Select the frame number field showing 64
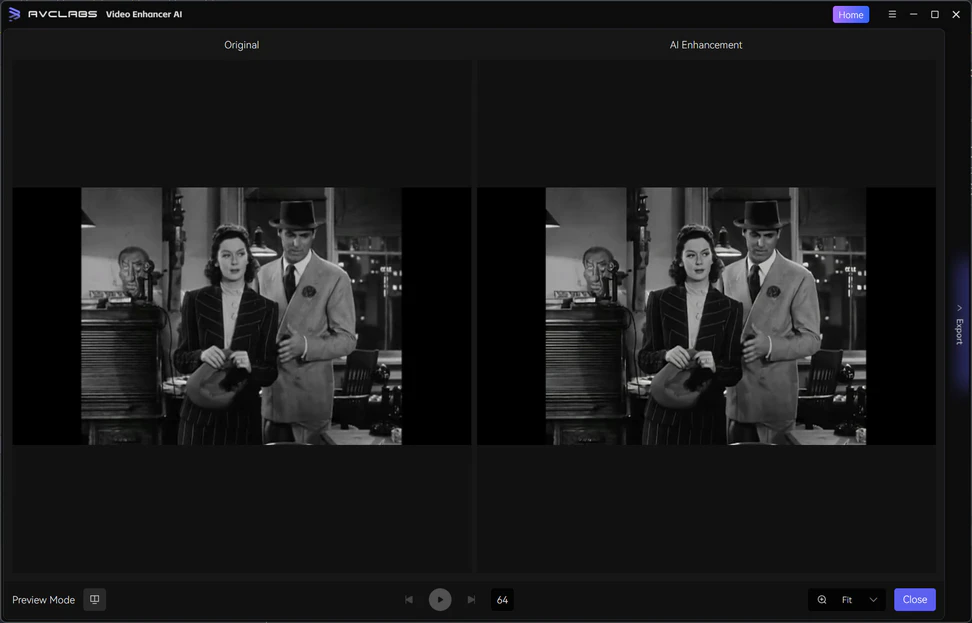Image resolution: width=972 pixels, height=623 pixels. [502, 599]
